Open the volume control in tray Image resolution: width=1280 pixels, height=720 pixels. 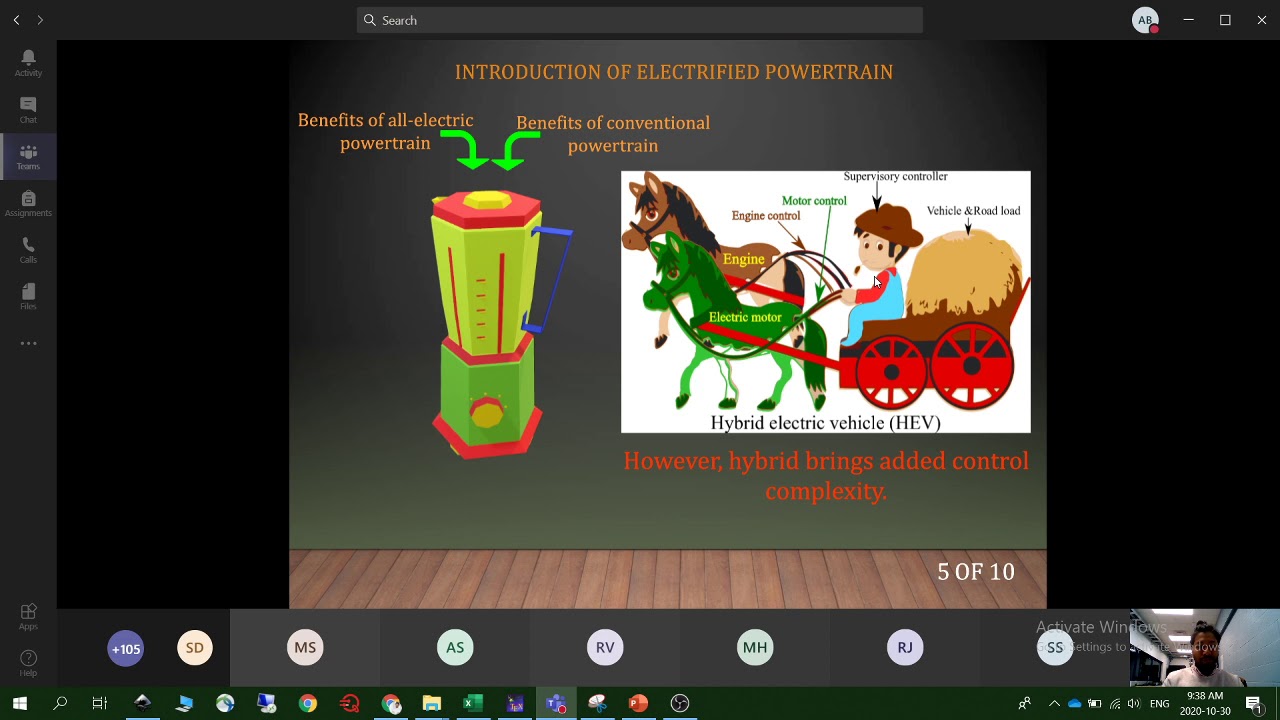point(1134,704)
